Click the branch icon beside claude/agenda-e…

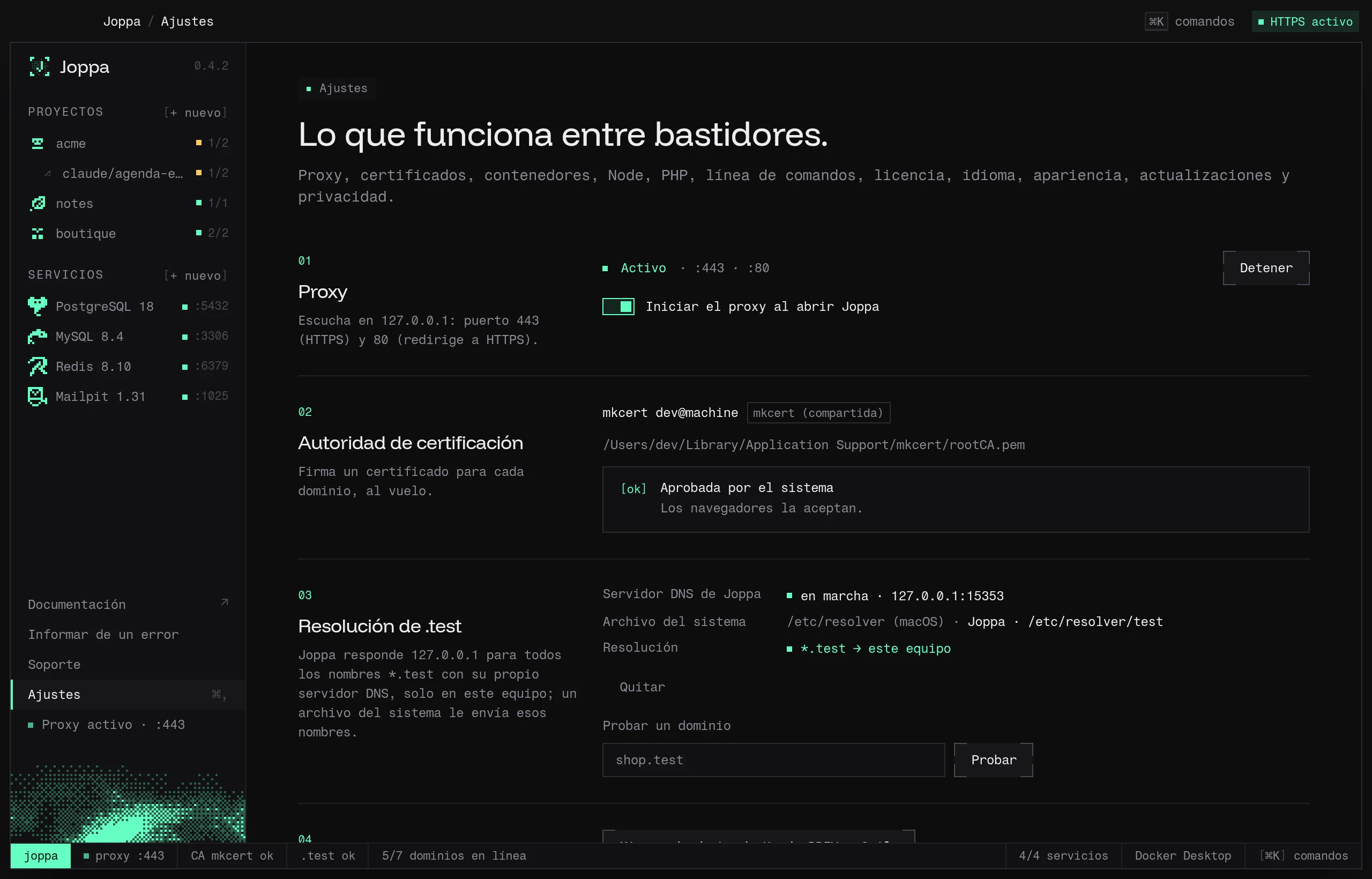pyautogui.click(x=48, y=174)
